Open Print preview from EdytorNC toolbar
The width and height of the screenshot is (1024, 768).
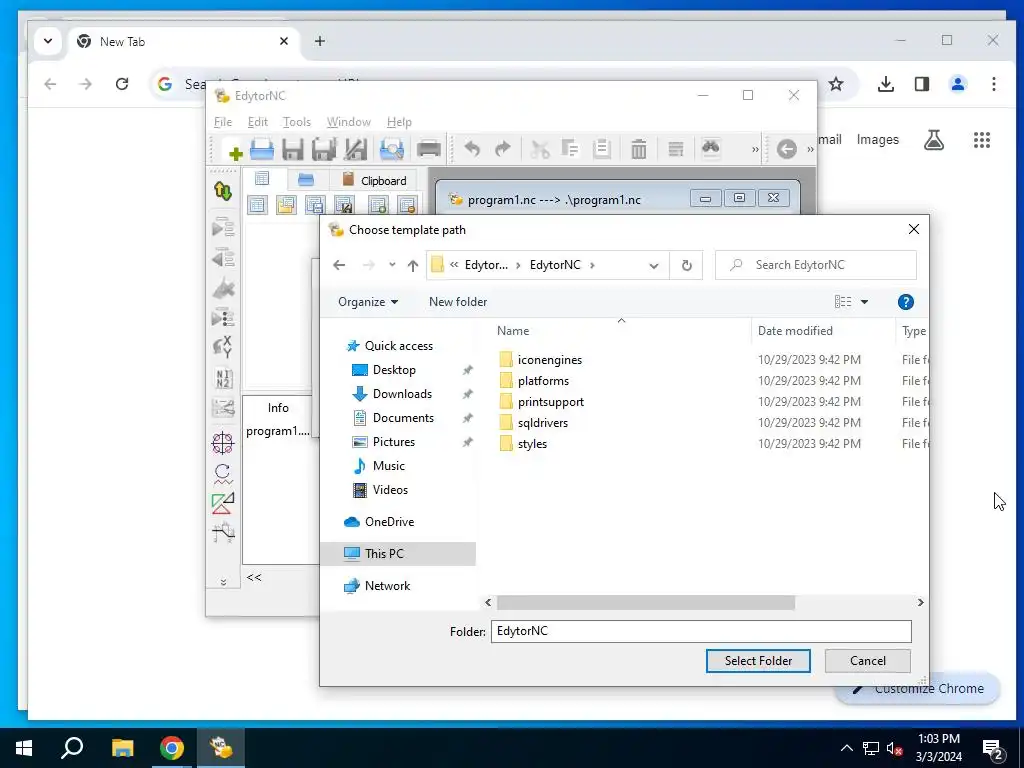point(392,150)
